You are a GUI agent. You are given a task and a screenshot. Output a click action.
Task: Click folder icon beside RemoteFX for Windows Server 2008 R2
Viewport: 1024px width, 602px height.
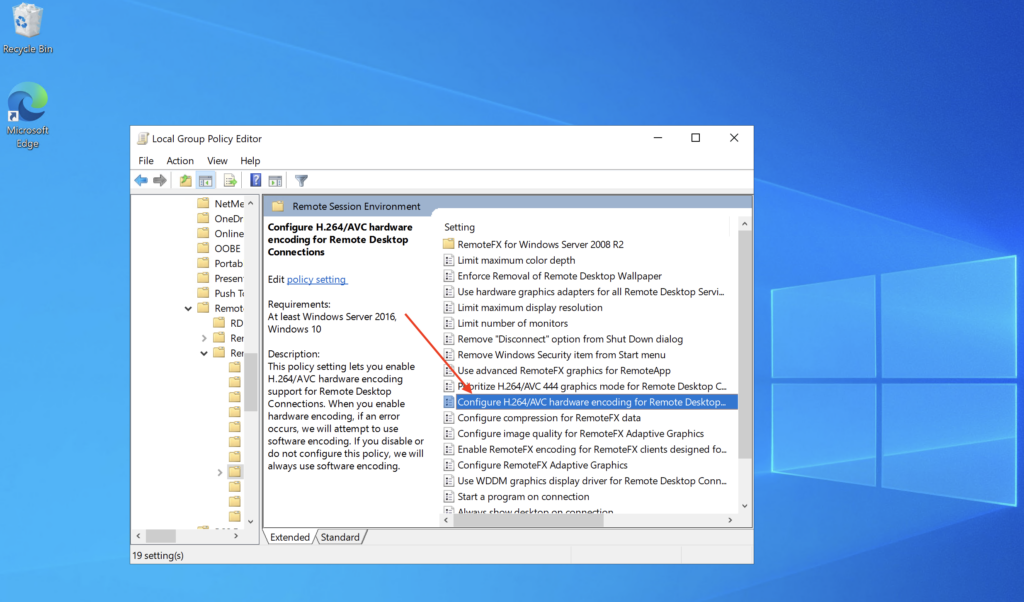click(449, 244)
